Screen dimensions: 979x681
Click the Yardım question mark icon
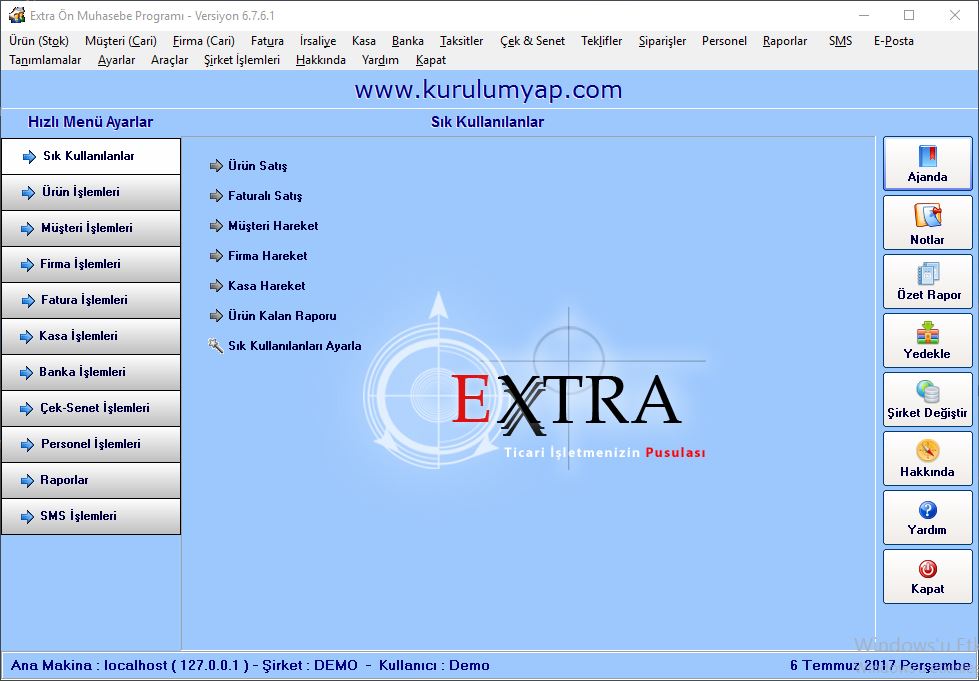pyautogui.click(x=928, y=510)
